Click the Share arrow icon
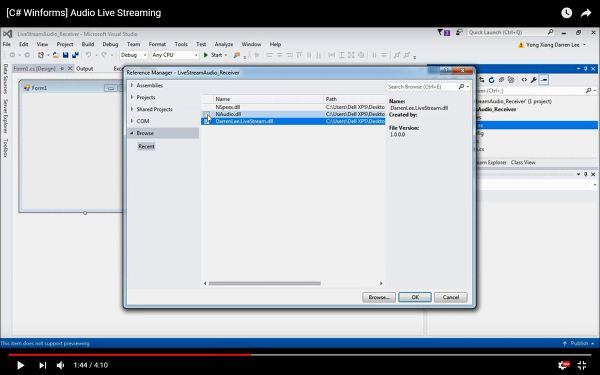The width and height of the screenshot is (600, 375). tap(586, 13)
